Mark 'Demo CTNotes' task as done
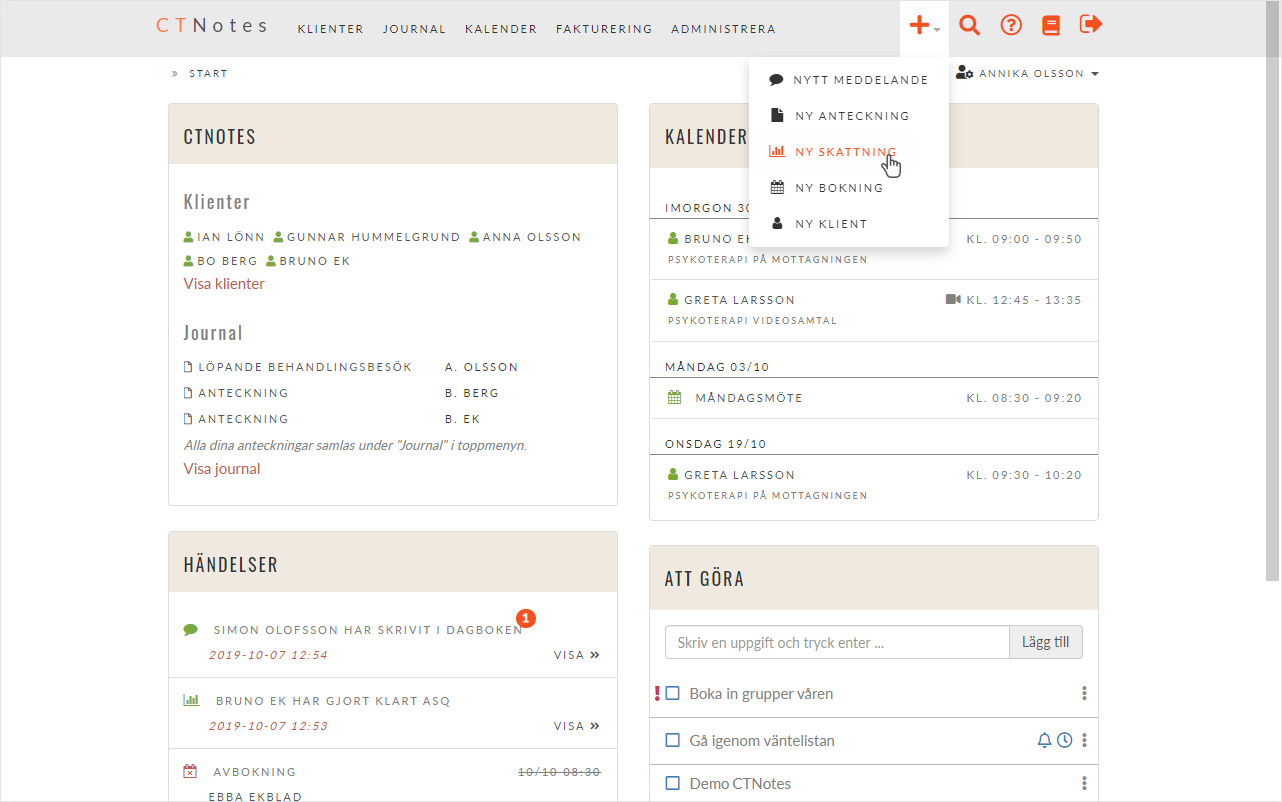The height and width of the screenshot is (802, 1282). [673, 783]
